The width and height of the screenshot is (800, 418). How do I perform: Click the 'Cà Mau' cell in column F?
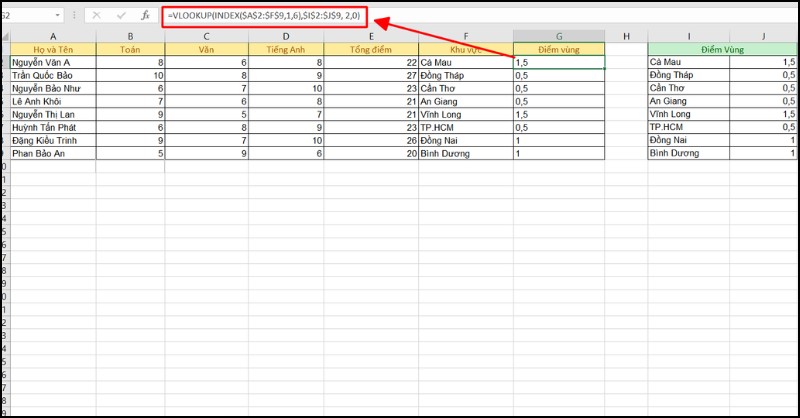466,62
